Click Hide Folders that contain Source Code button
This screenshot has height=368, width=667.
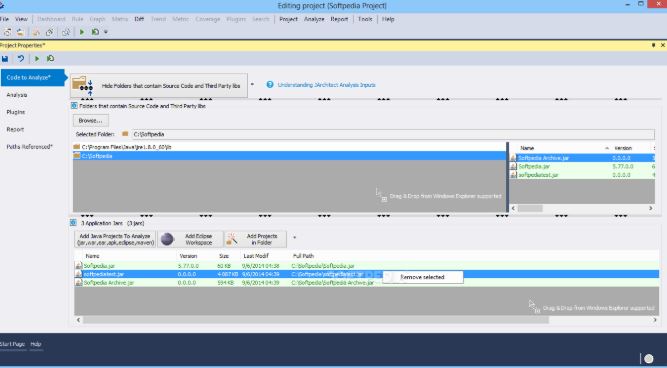159,86
